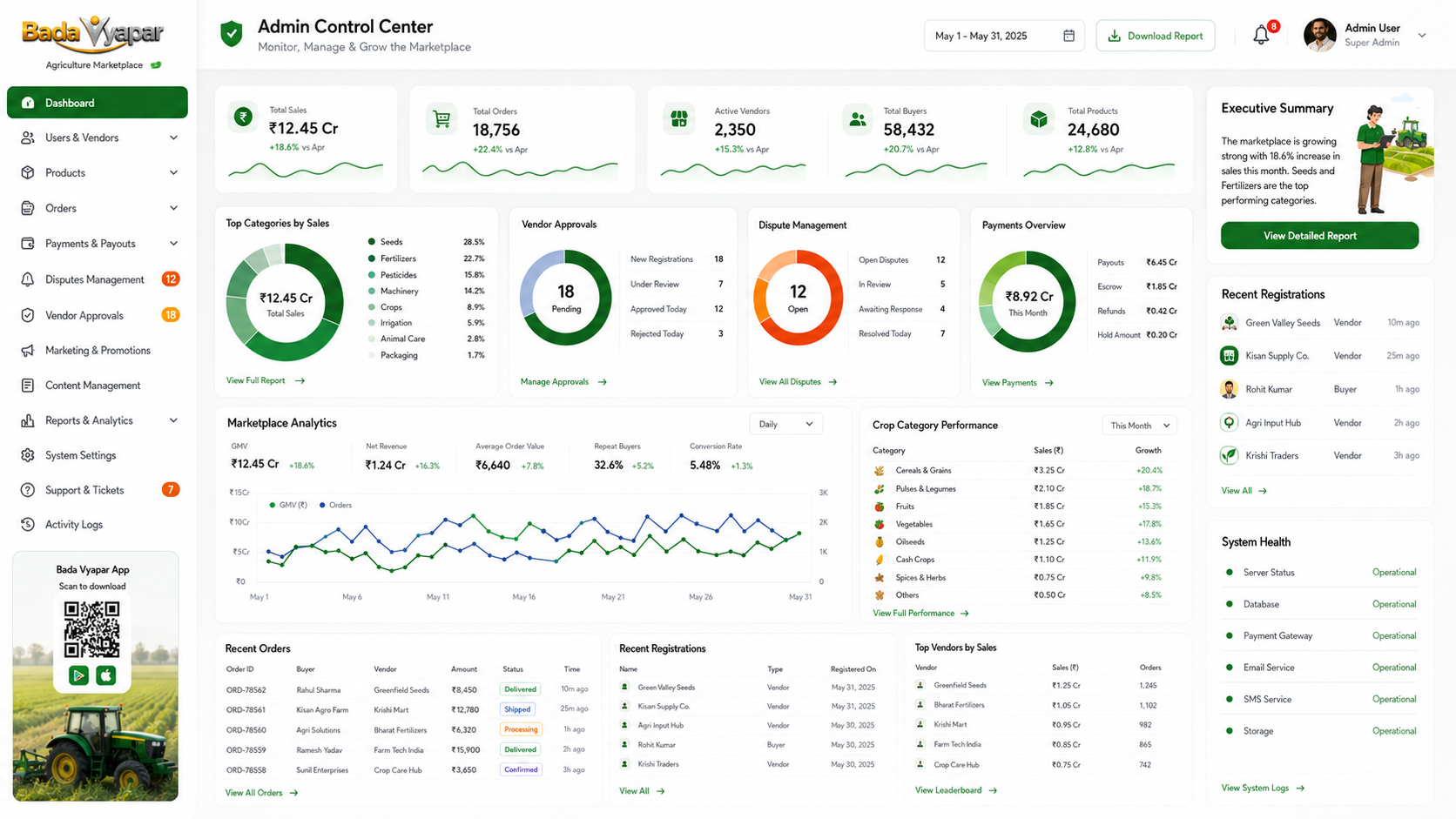Open the notifications bell
Viewport: 1456px width, 819px height.
1261,36
